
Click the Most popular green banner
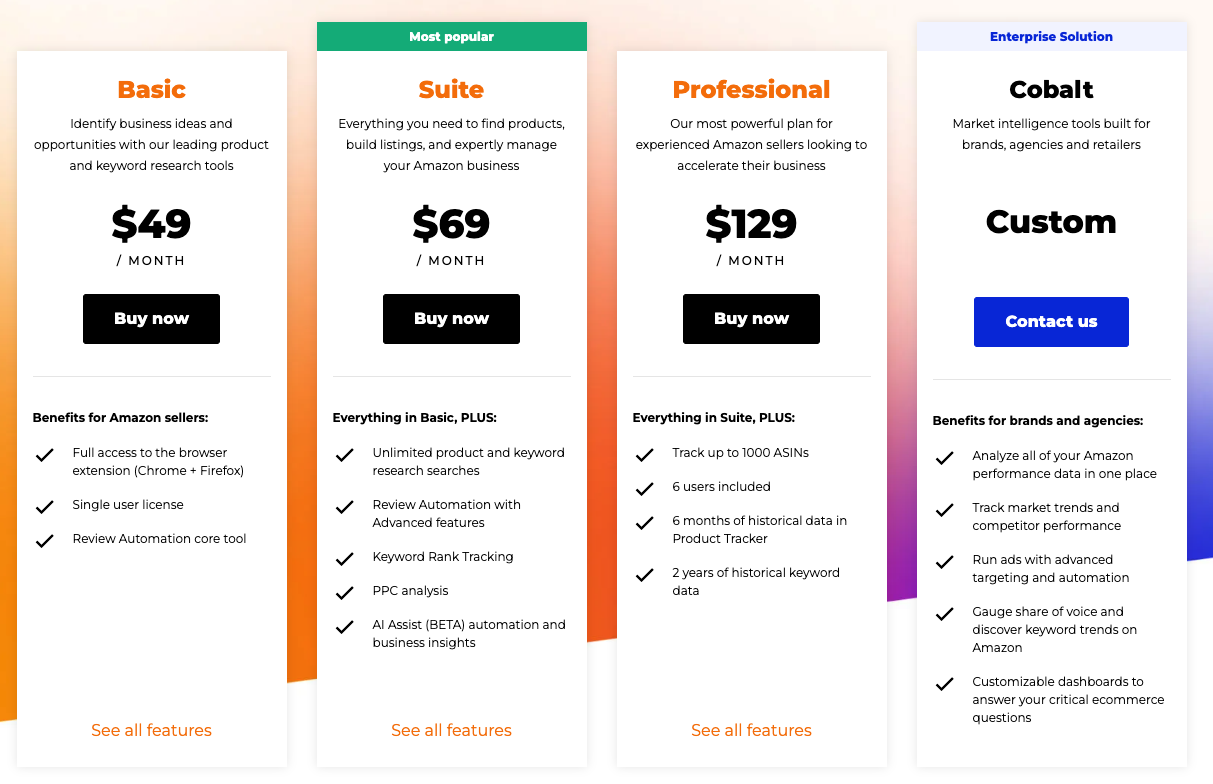tap(451, 37)
